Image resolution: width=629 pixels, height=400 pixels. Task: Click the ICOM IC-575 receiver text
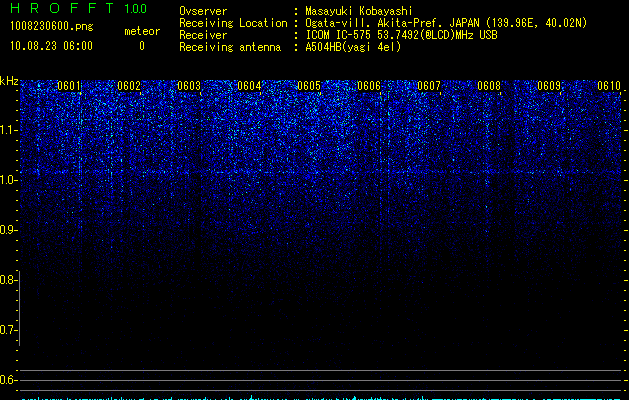point(402,35)
